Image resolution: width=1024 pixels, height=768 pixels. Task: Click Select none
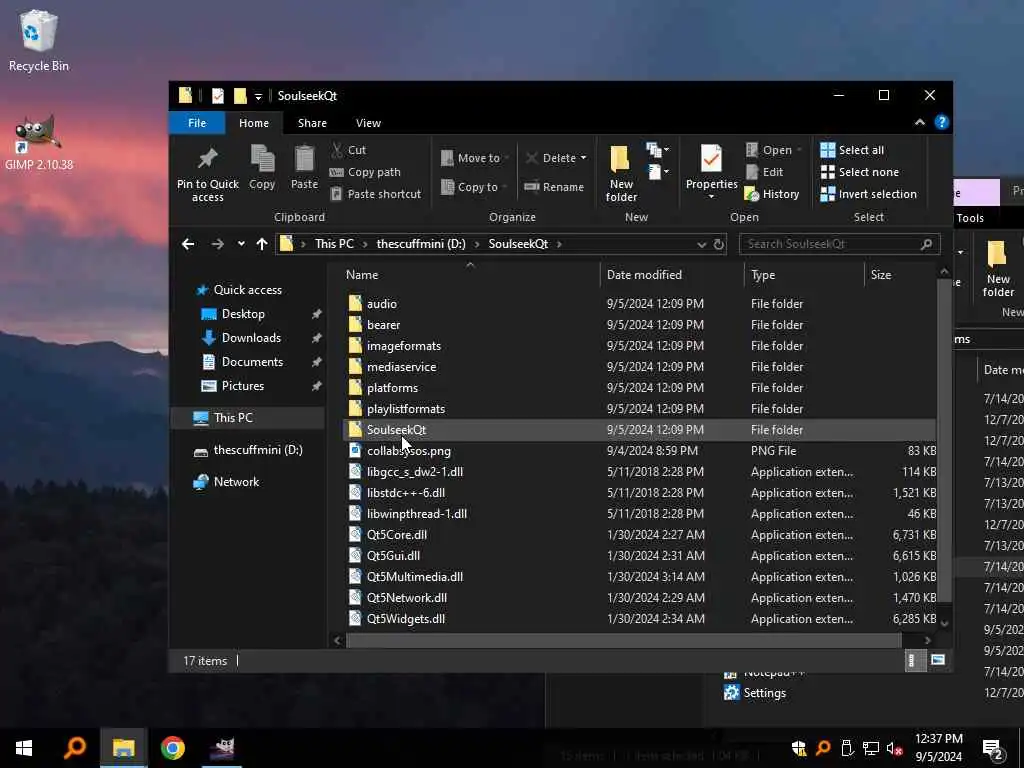coord(859,172)
